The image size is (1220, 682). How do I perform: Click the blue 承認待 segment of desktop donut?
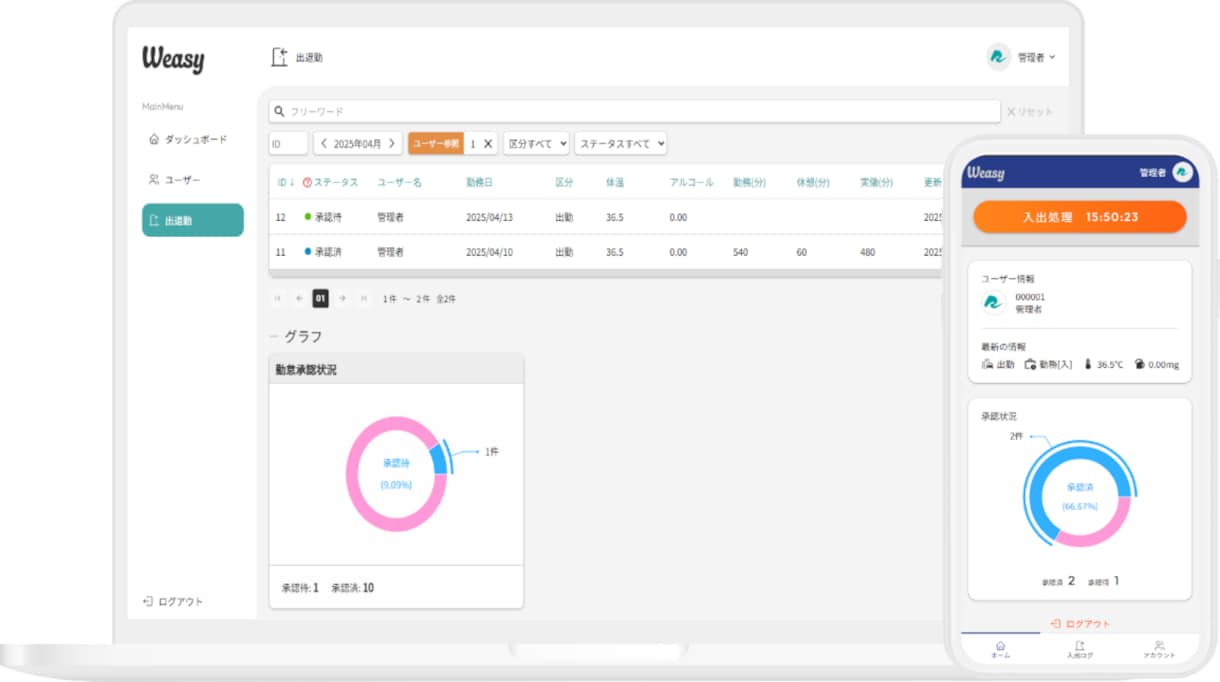coord(438,459)
